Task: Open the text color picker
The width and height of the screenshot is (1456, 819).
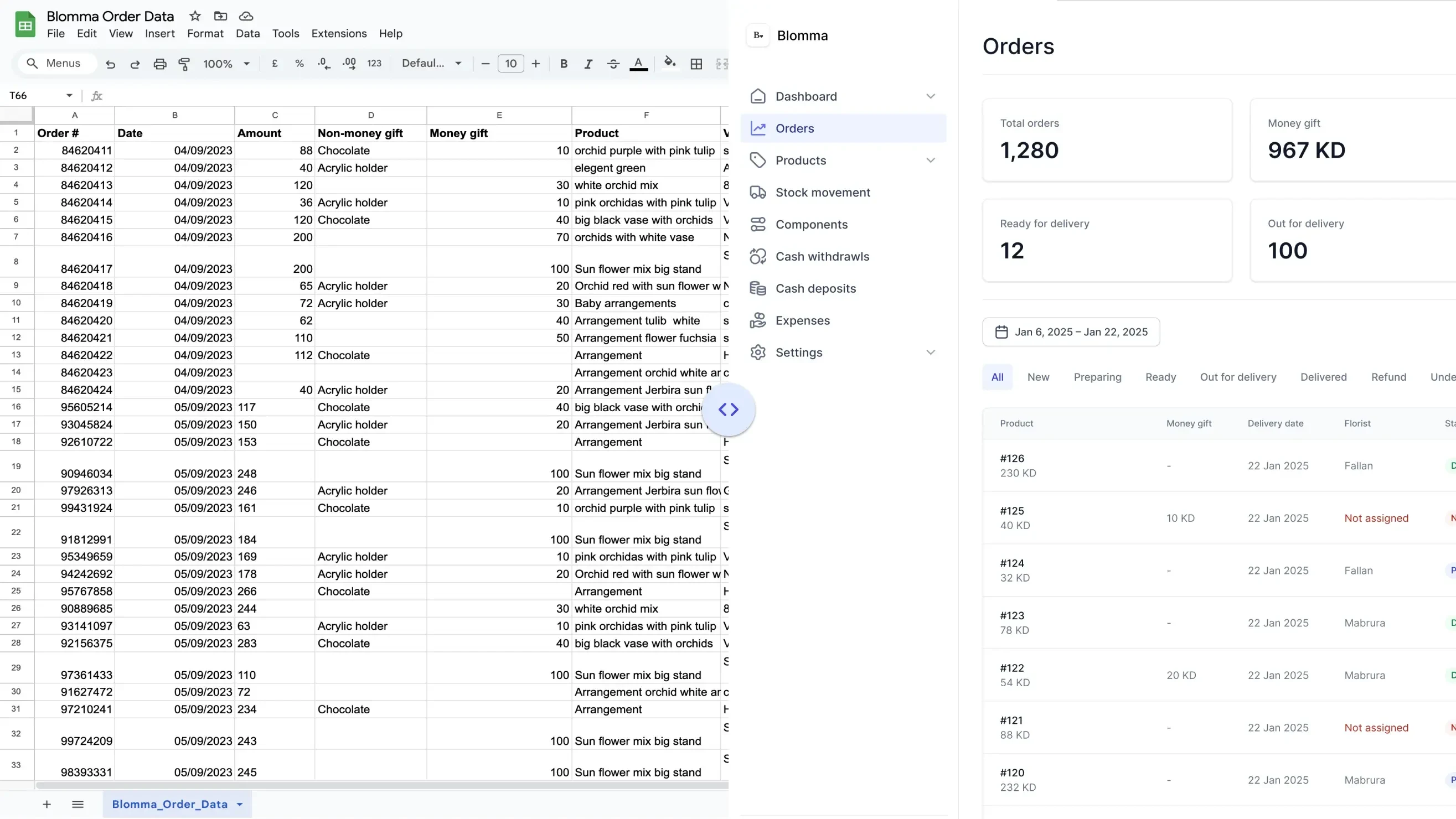Action: coord(638,64)
